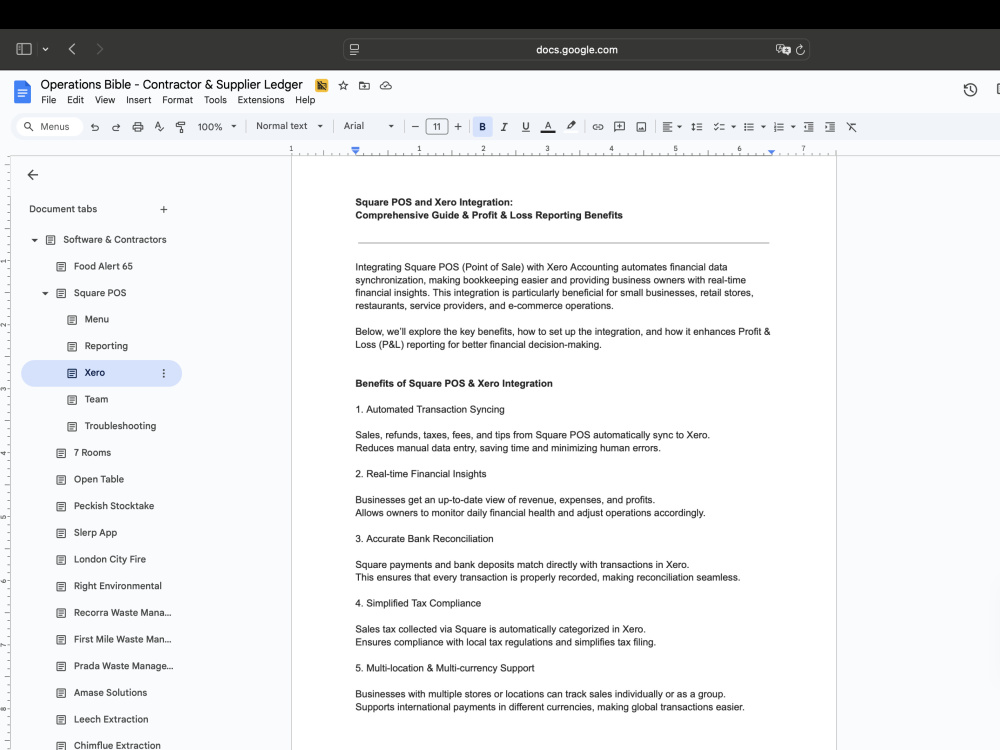Open Xero tab options three dots
1000x750 pixels.
(x=164, y=373)
